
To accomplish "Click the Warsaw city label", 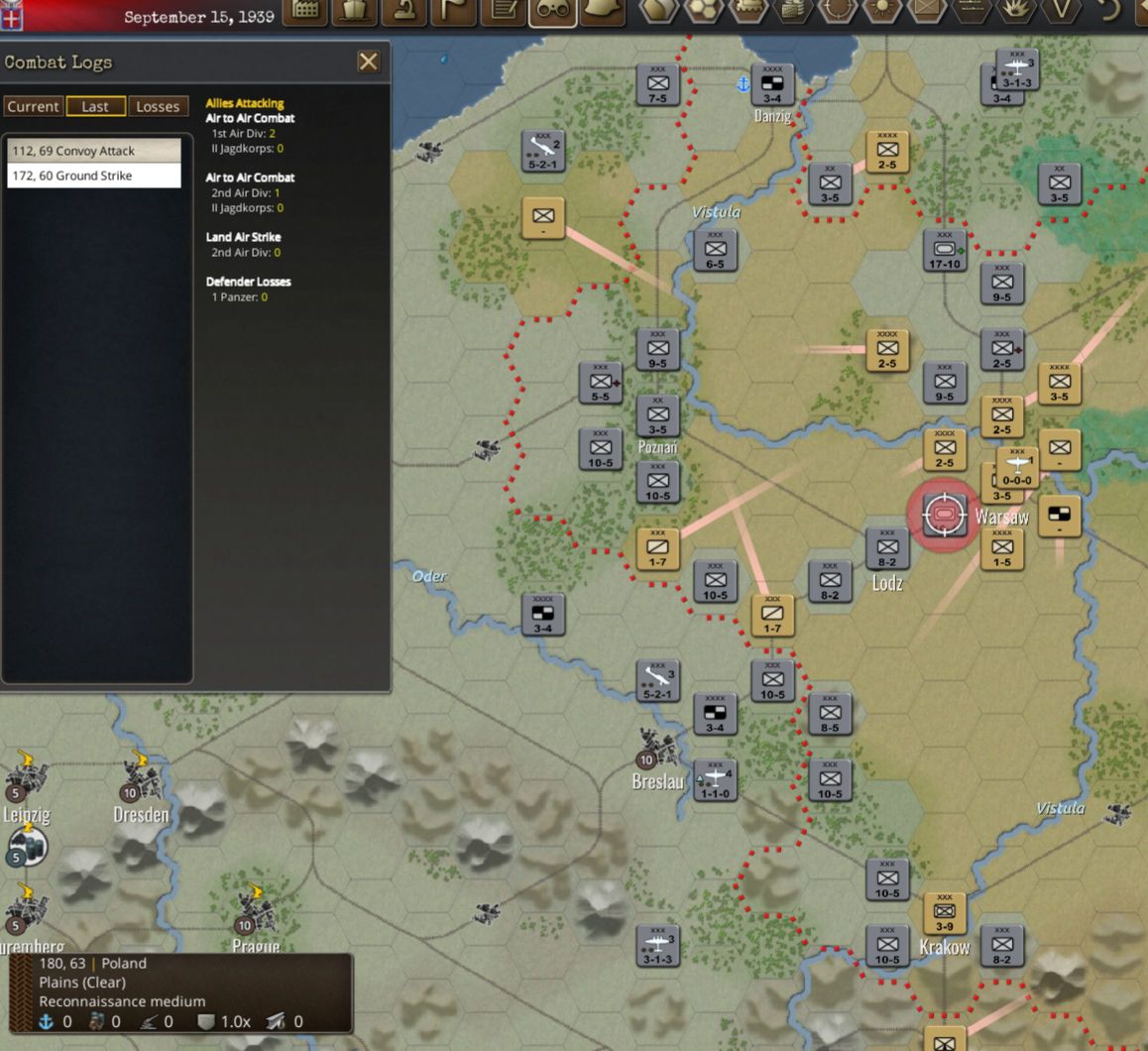I will coord(1001,517).
